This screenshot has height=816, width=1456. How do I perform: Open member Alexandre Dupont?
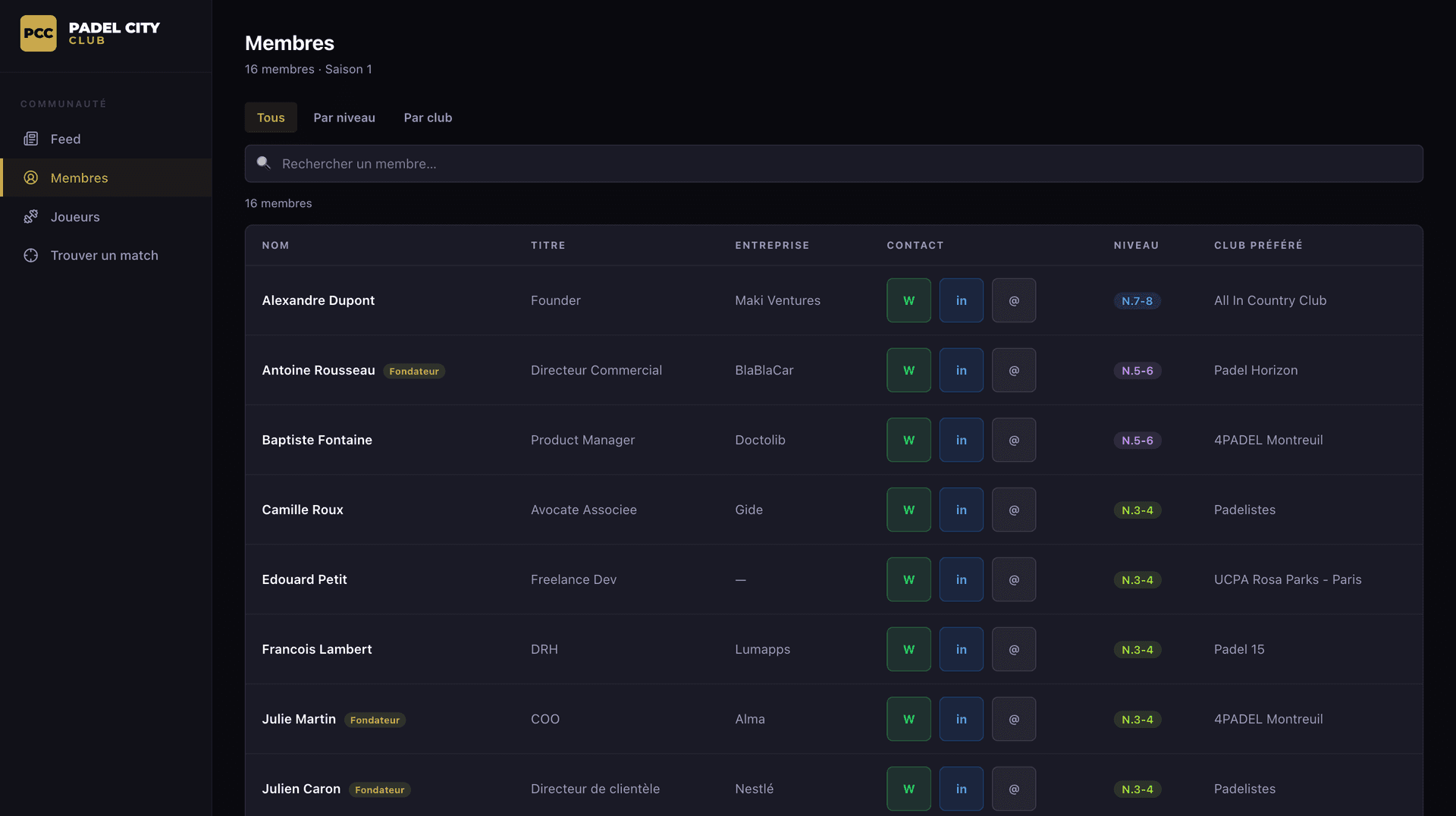point(318,300)
